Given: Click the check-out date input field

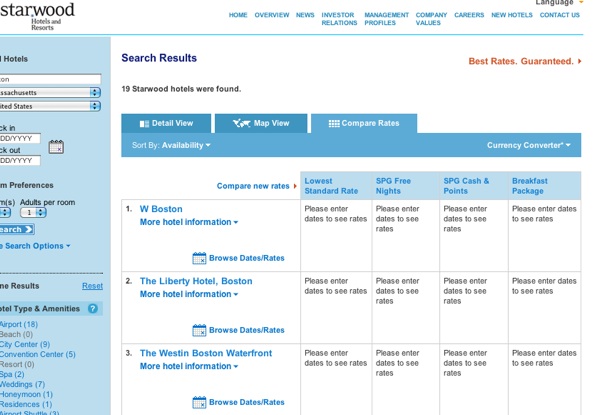Looking at the screenshot, I should pyautogui.click(x=20, y=161).
